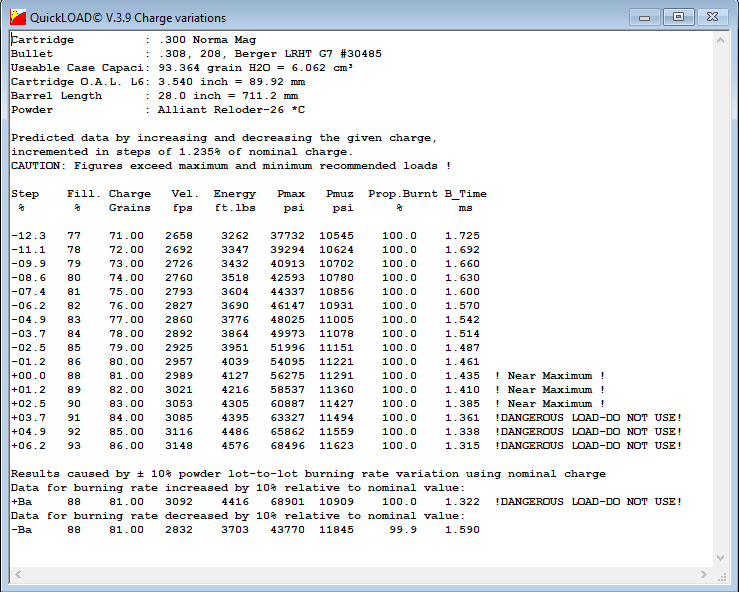This screenshot has width=739, height=592.
Task: Click the QuickLOAD app icon in title bar
Action: tap(18, 17)
